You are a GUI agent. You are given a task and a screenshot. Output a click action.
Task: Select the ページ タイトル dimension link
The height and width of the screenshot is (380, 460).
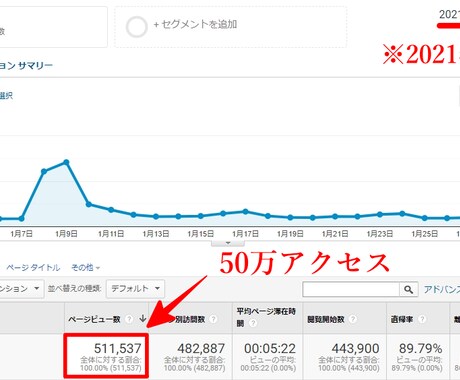tap(33, 267)
